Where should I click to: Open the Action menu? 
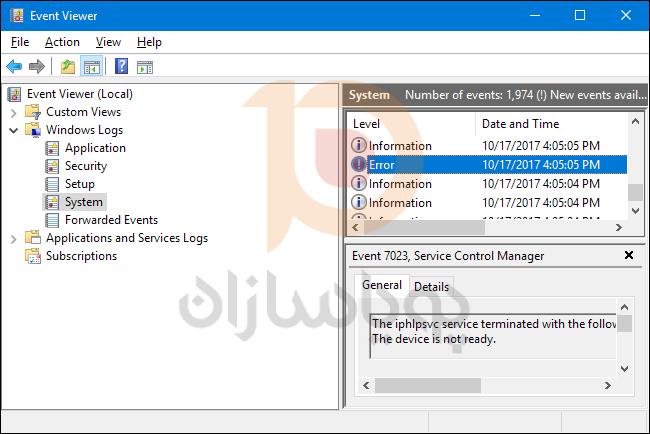click(62, 42)
